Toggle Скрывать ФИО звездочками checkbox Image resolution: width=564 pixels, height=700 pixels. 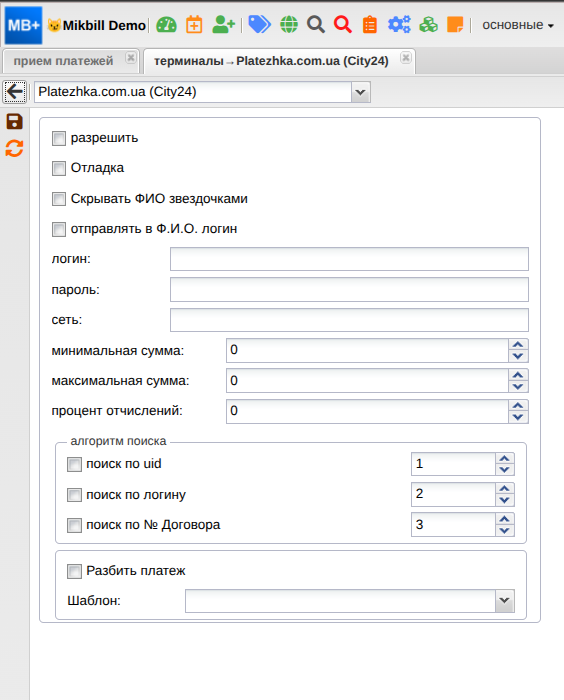[x=59, y=199]
